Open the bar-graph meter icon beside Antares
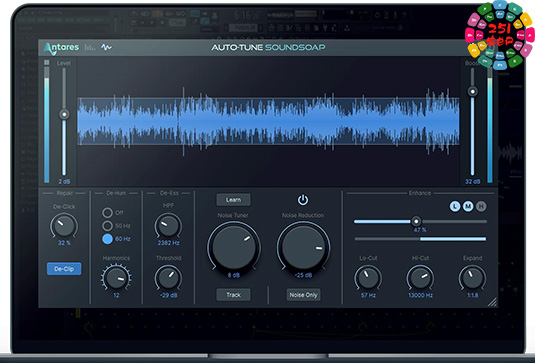Viewport: 535px width, 363px height. click(90, 47)
